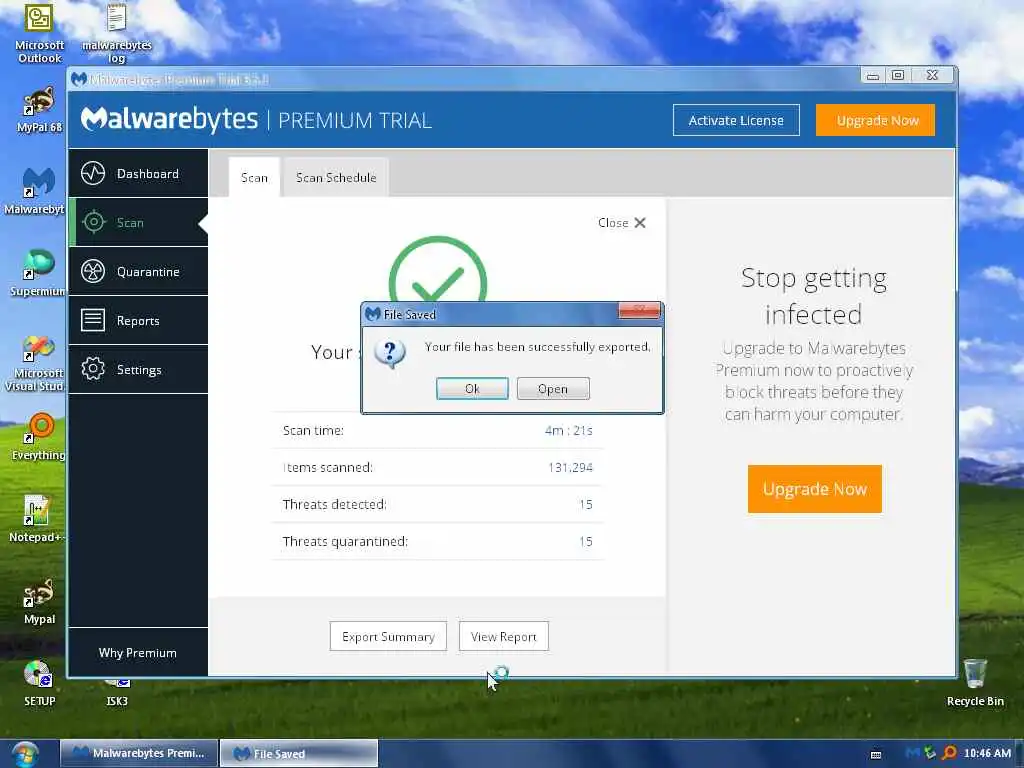Click the View Report button
Image resolution: width=1024 pixels, height=768 pixels.
coord(504,637)
